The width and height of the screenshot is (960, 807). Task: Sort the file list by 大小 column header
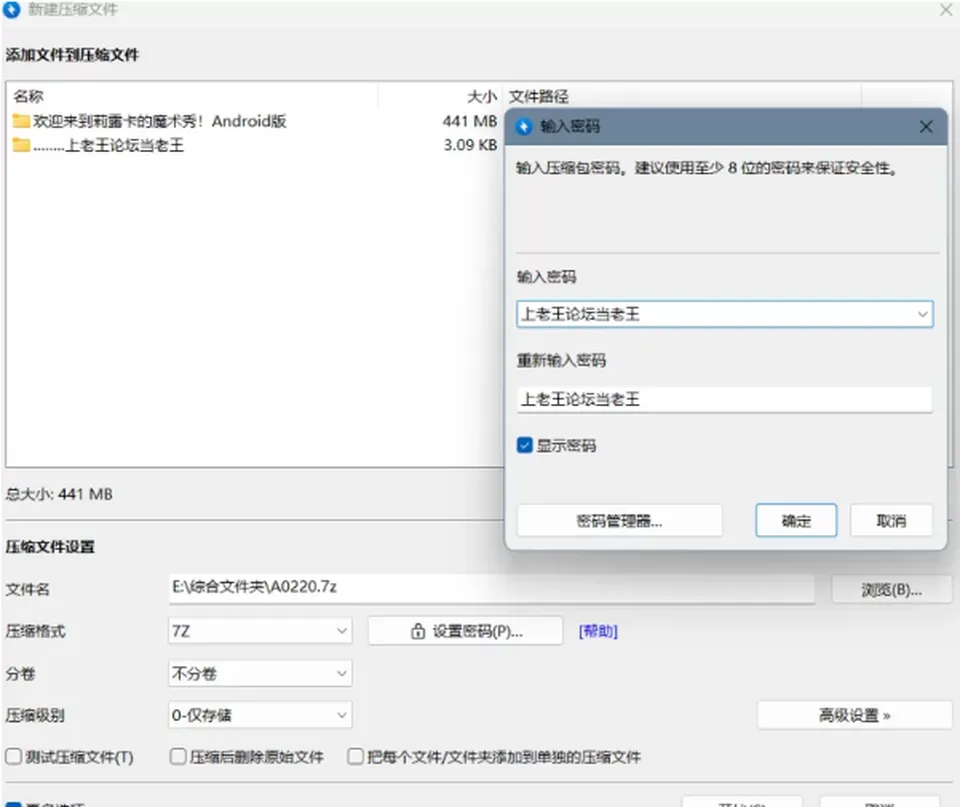pyautogui.click(x=482, y=96)
